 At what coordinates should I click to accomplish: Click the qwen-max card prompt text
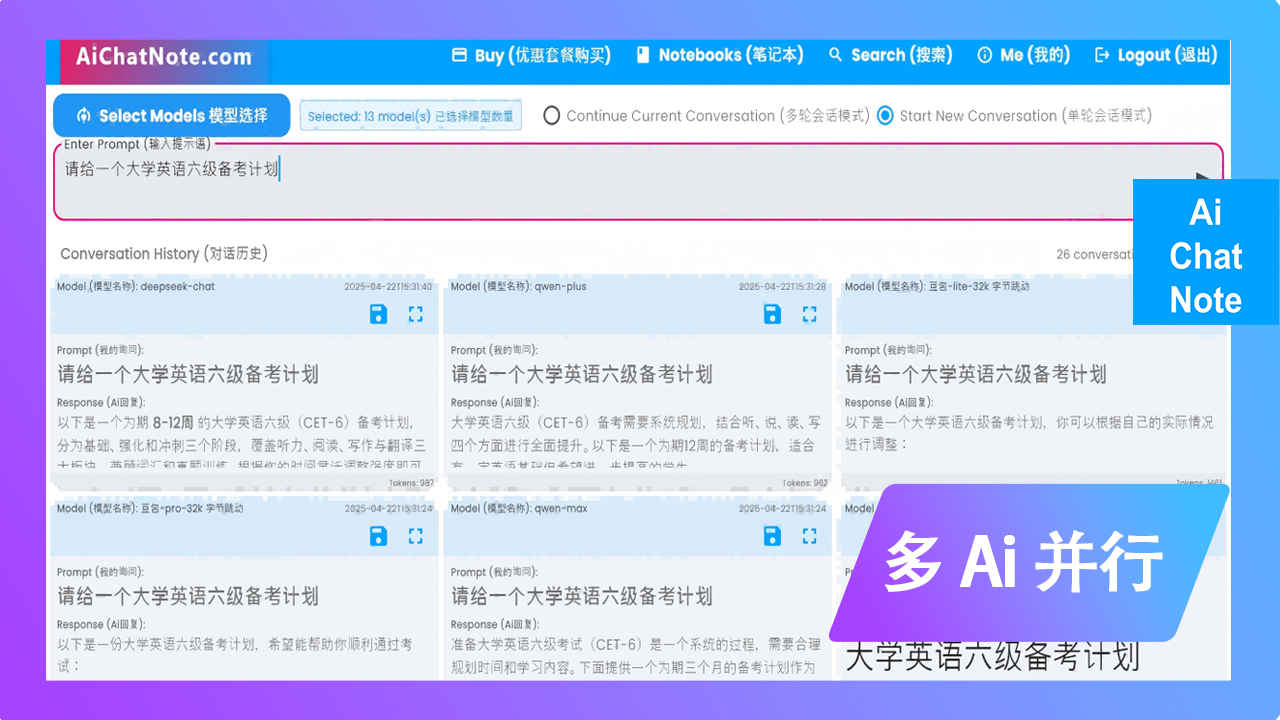[x=582, y=597]
